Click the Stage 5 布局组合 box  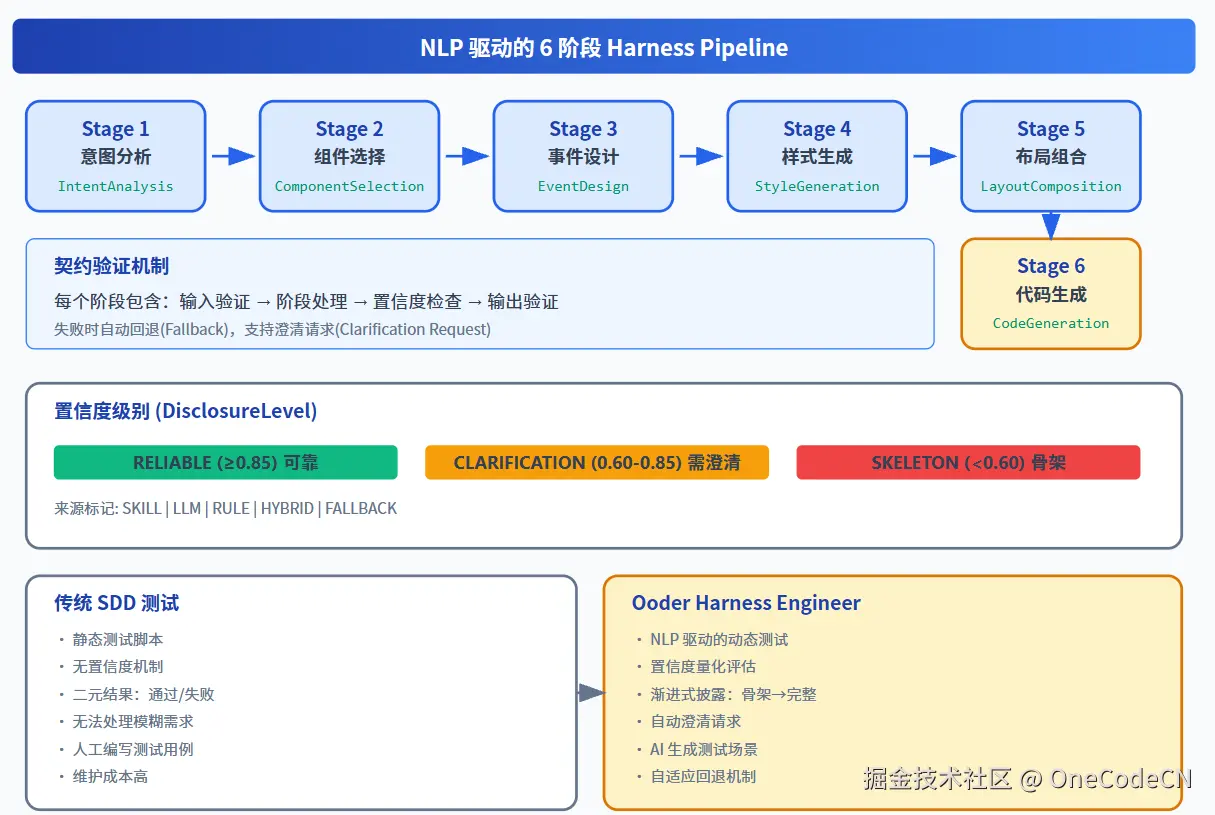(x=1051, y=156)
